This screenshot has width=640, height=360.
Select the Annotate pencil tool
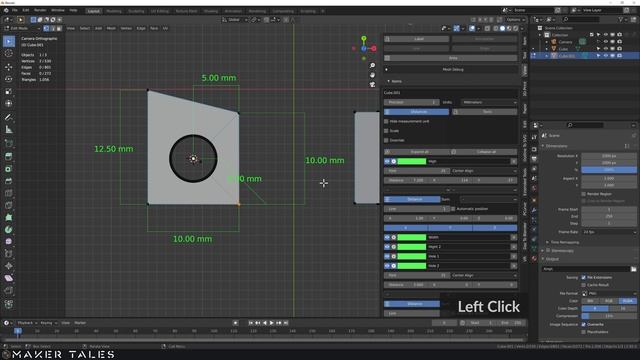coord(9,118)
